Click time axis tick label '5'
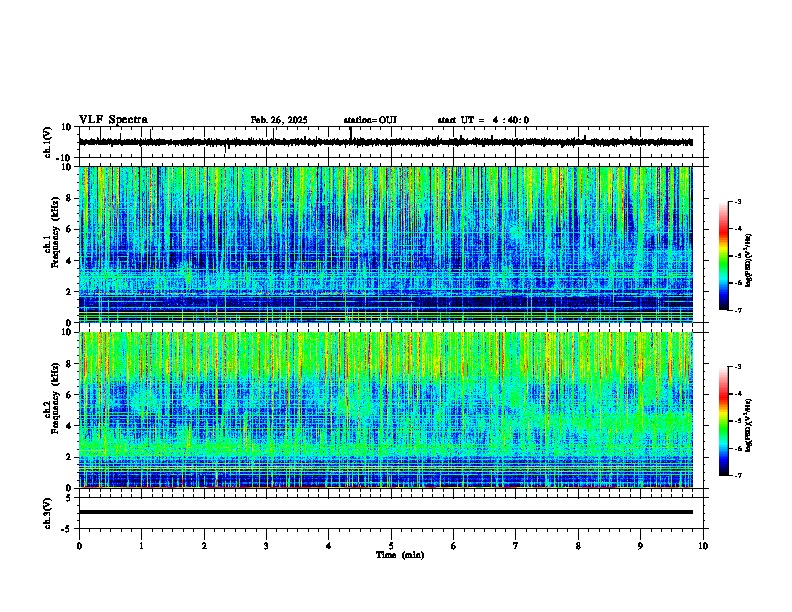 pos(391,546)
